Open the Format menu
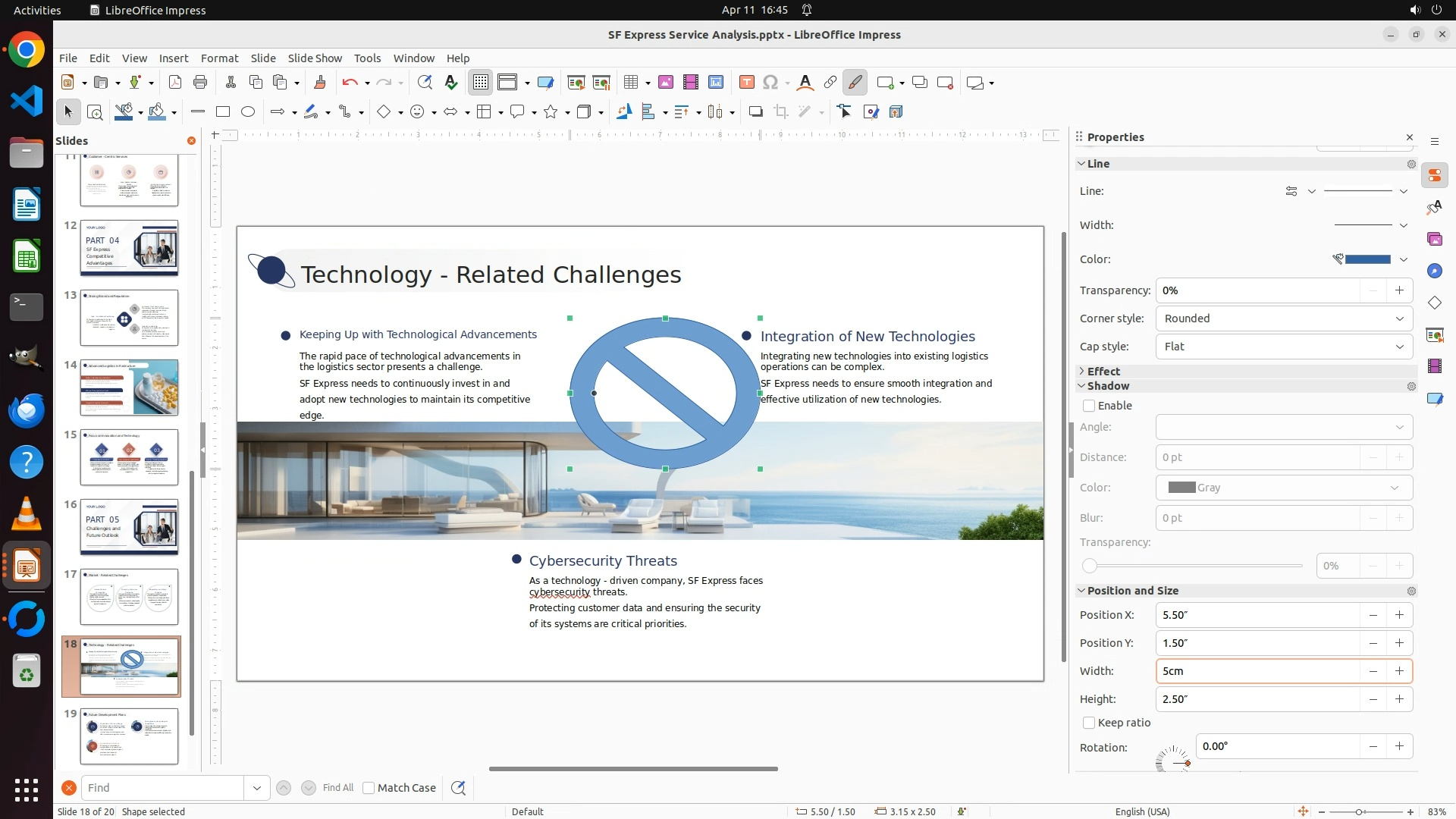Screen dimensions: 1456x819 click(219, 58)
